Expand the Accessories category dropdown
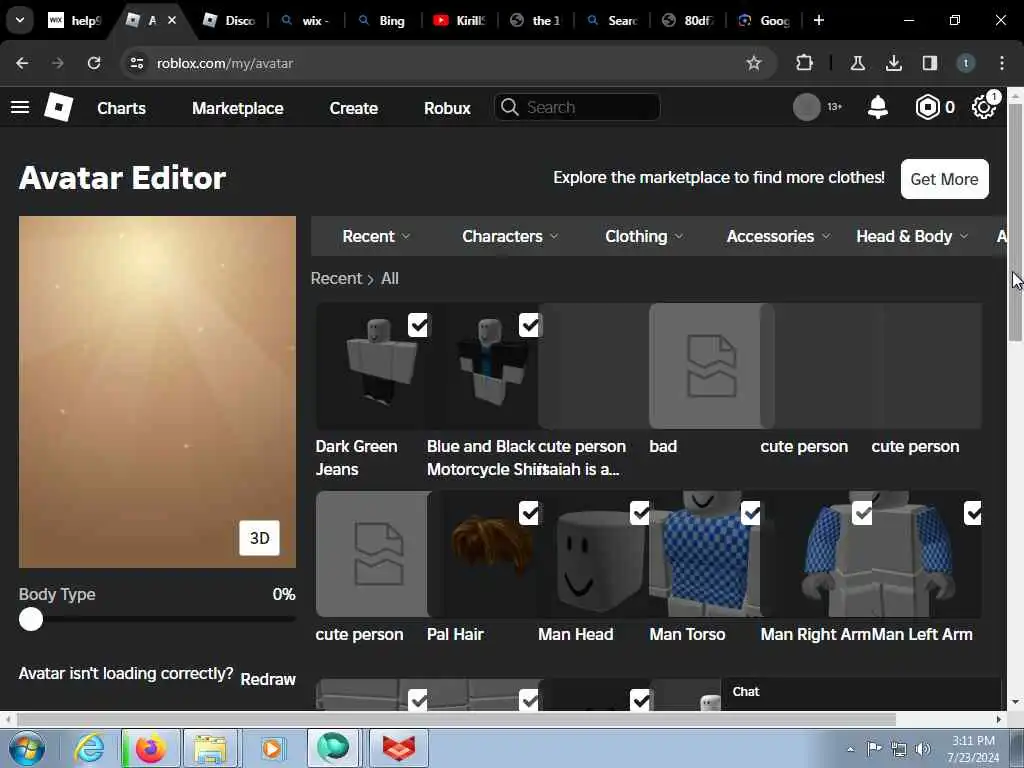 point(778,236)
